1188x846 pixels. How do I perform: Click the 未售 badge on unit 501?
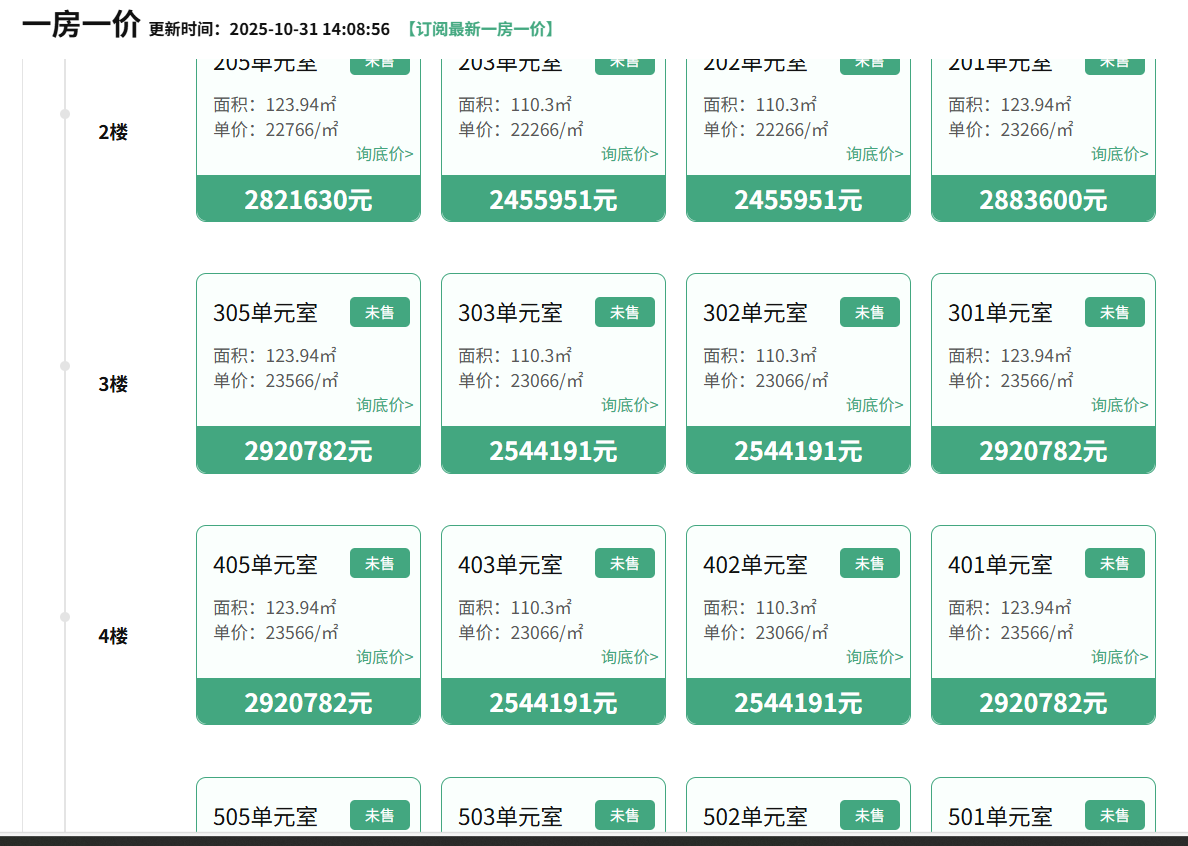pyautogui.click(x=1114, y=815)
